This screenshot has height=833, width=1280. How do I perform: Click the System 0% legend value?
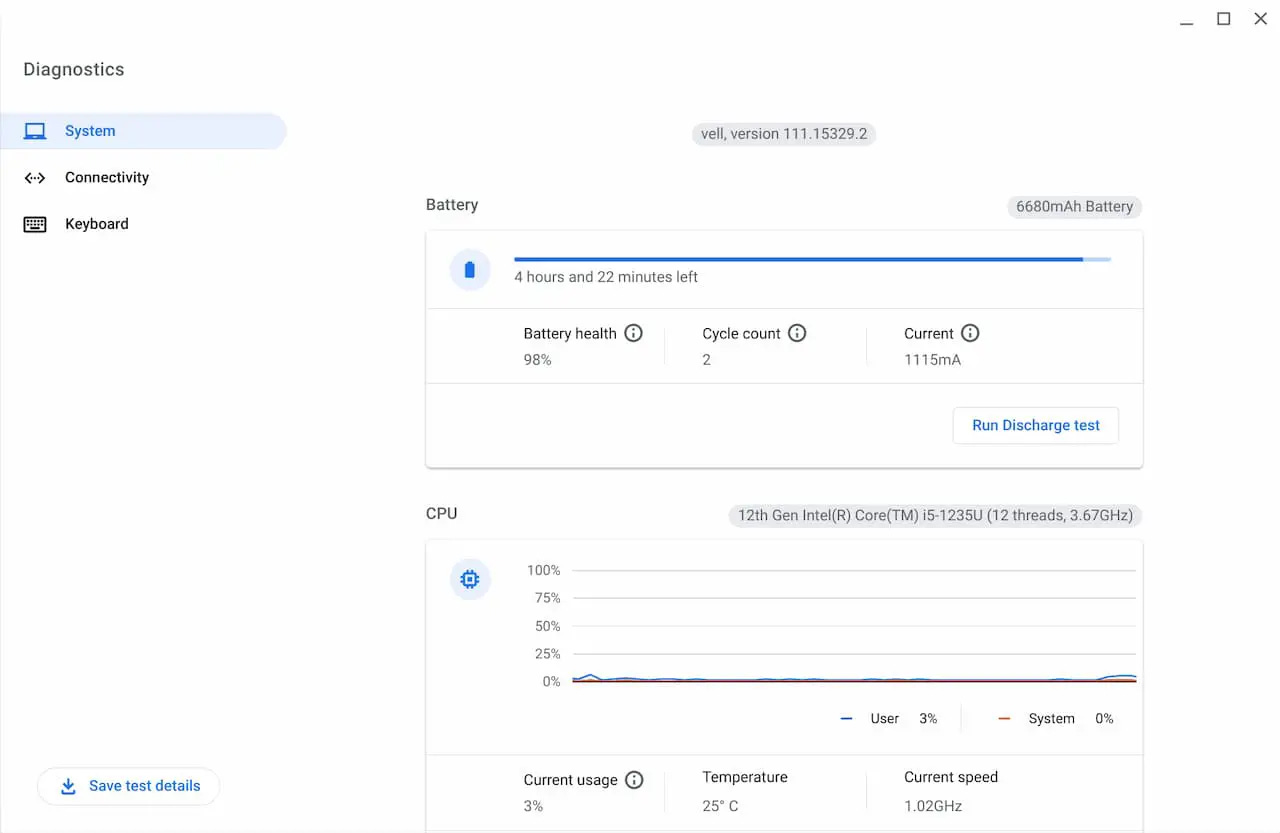[1104, 719]
